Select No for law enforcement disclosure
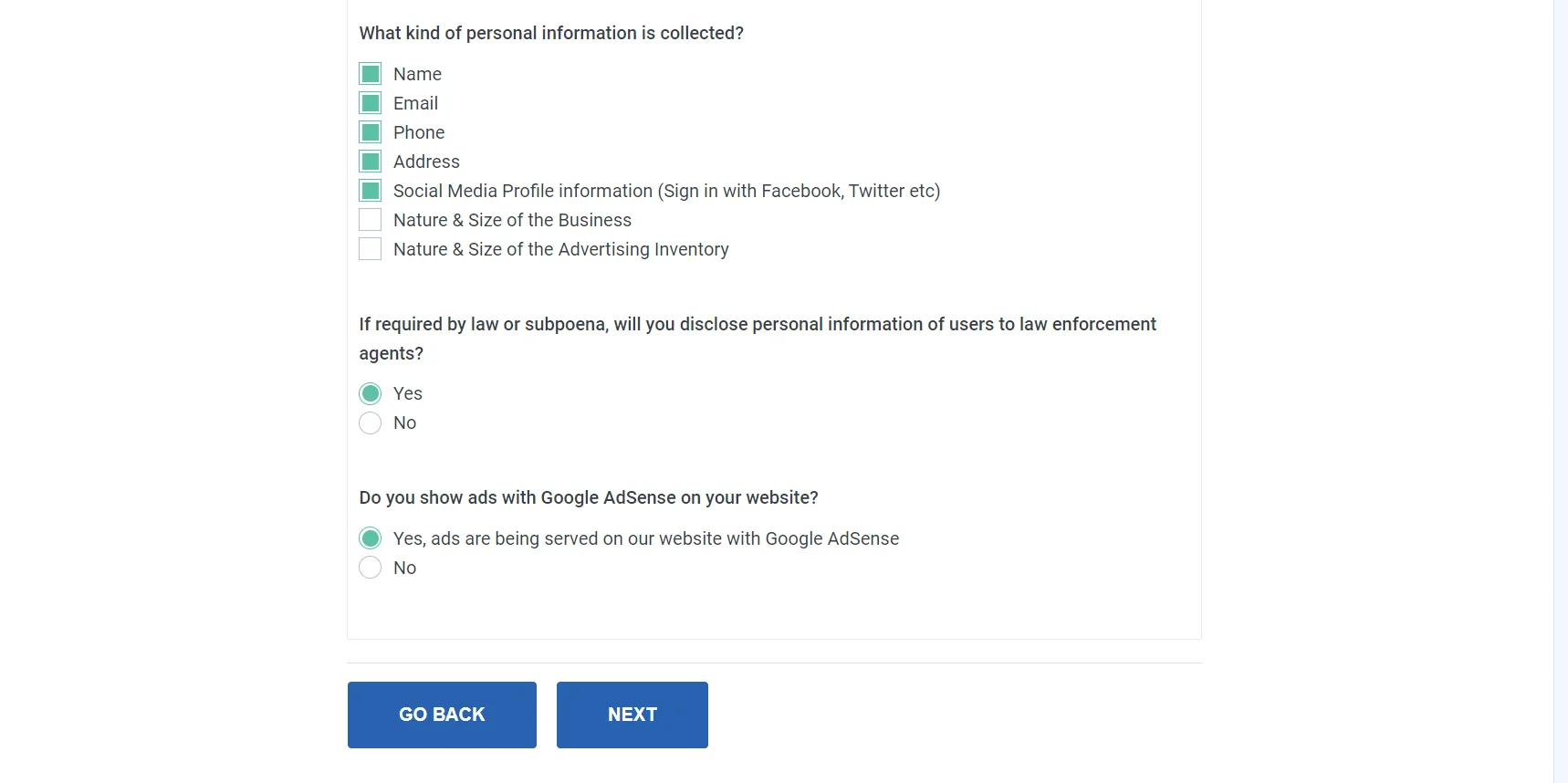The width and height of the screenshot is (1568, 783). coord(370,423)
